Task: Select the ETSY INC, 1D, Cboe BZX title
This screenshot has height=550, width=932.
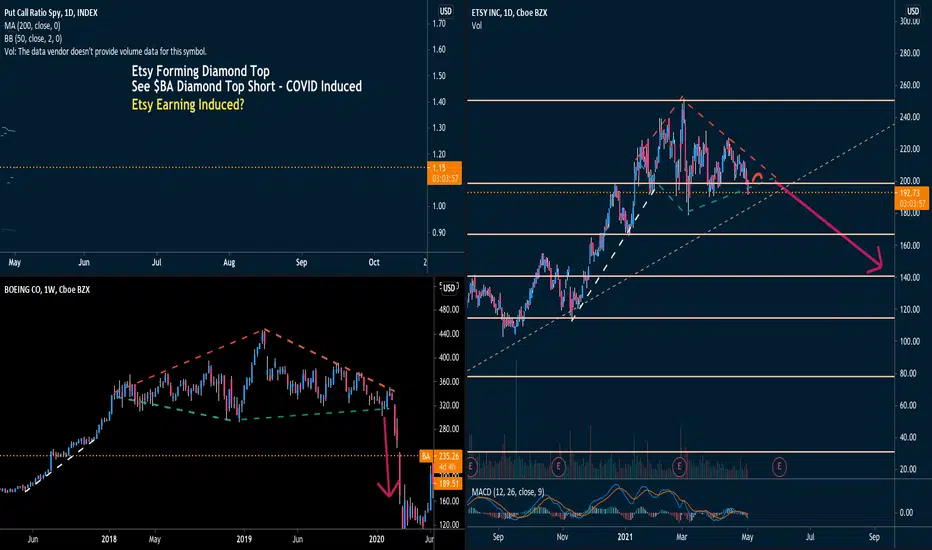Action: 509,12
